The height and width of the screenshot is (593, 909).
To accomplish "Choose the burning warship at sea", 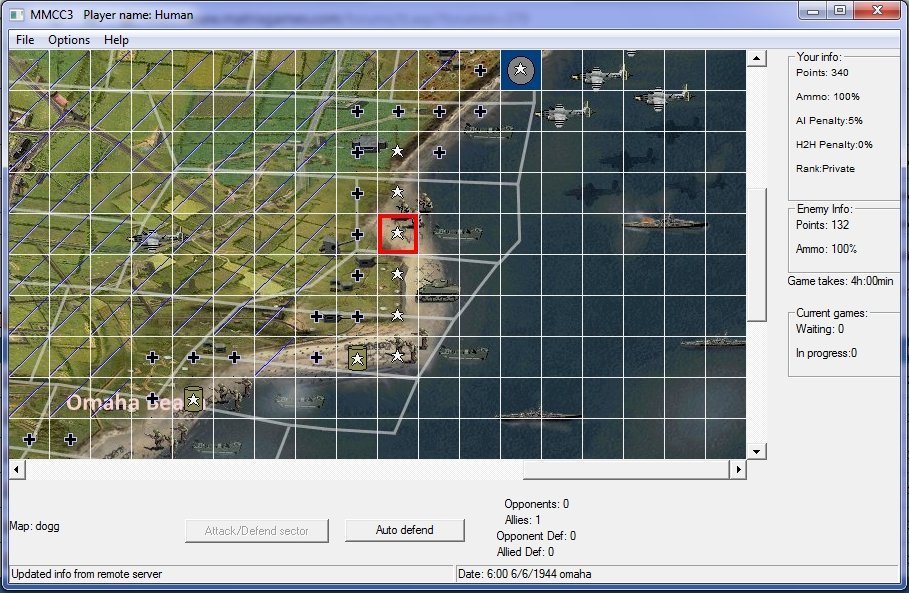I will point(664,223).
